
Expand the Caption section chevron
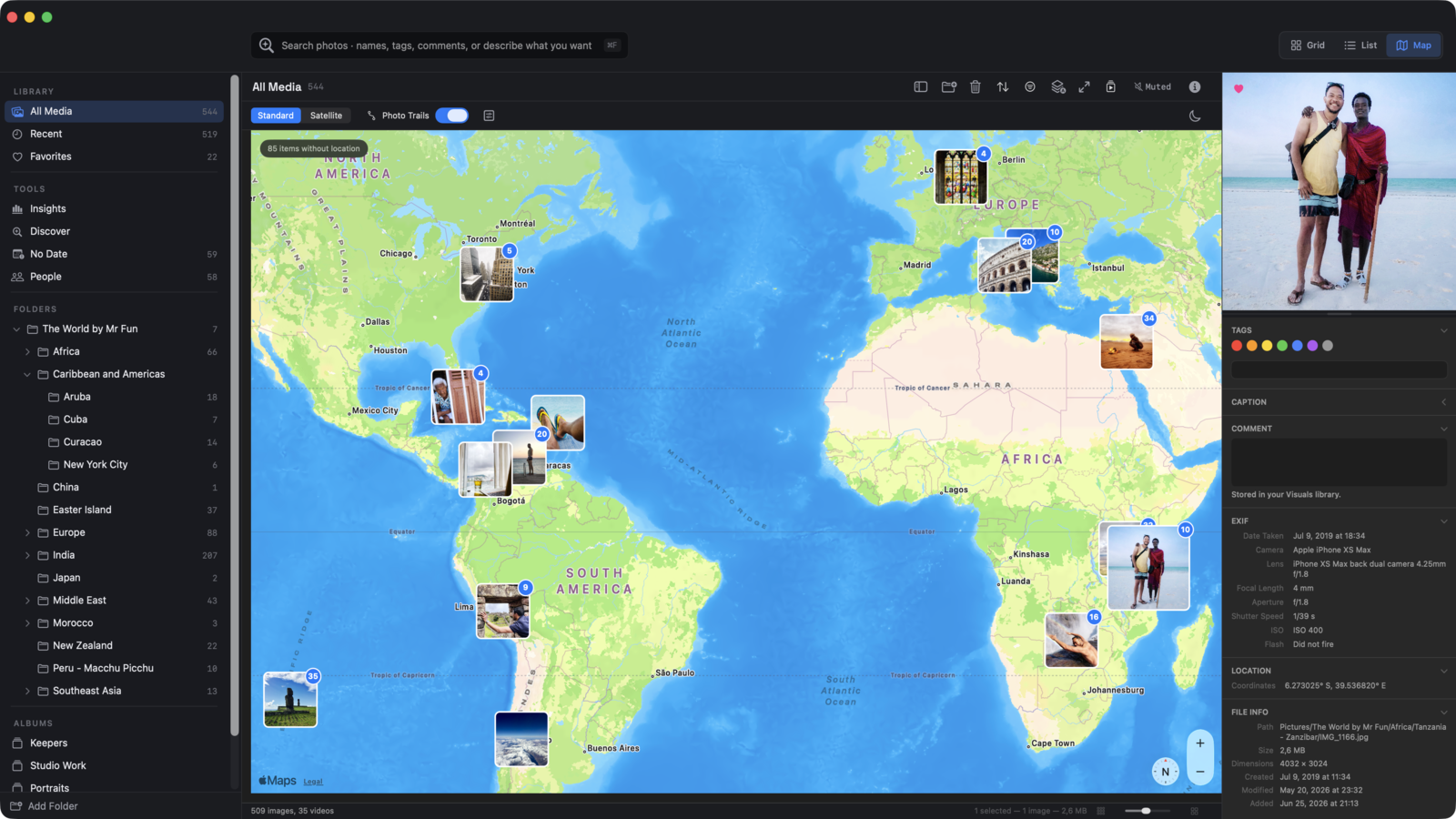point(1443,402)
